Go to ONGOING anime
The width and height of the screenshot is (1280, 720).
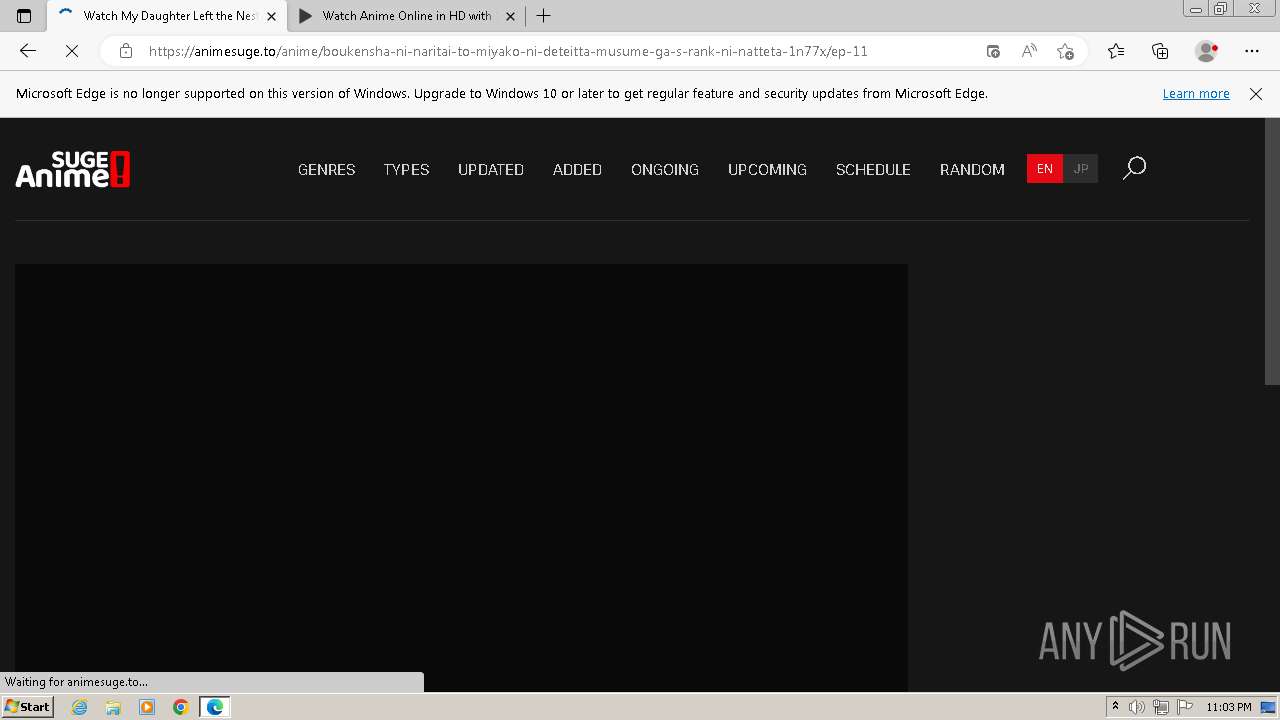[665, 169]
